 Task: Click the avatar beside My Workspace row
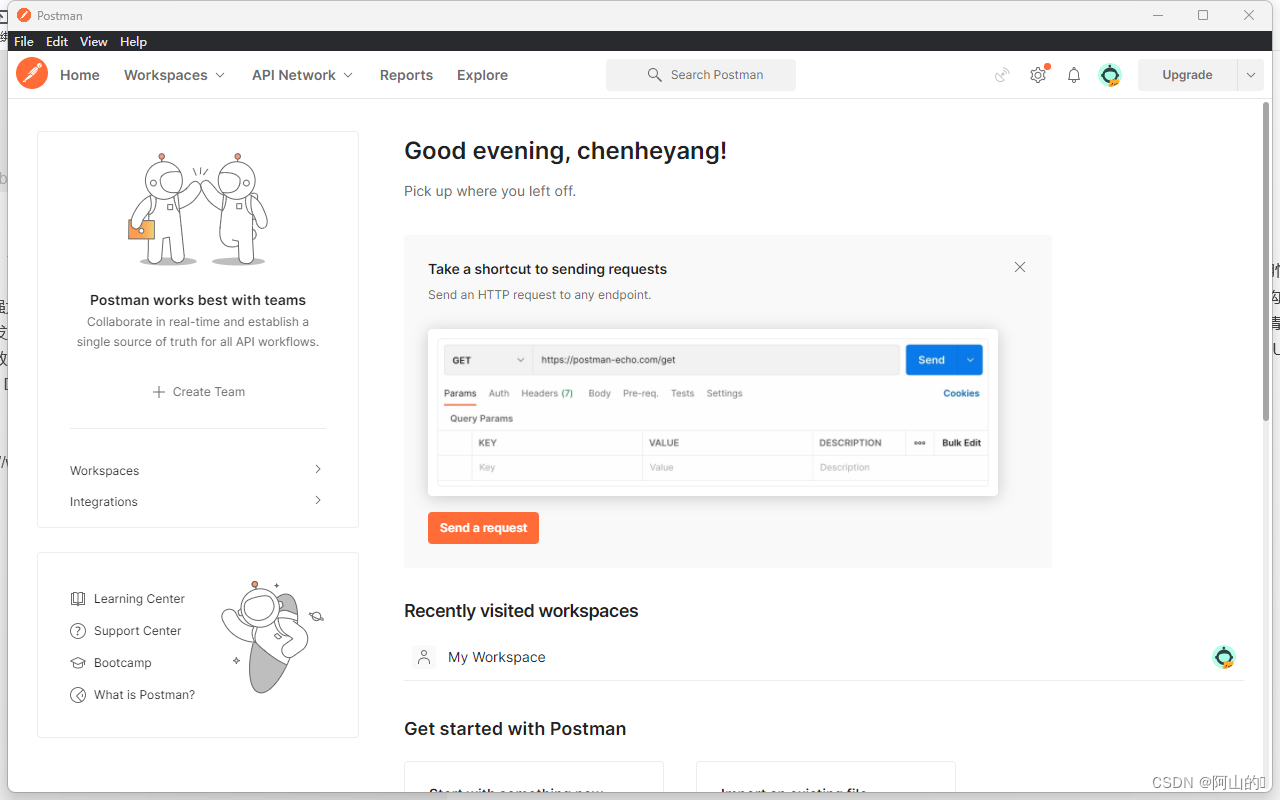tap(1224, 657)
